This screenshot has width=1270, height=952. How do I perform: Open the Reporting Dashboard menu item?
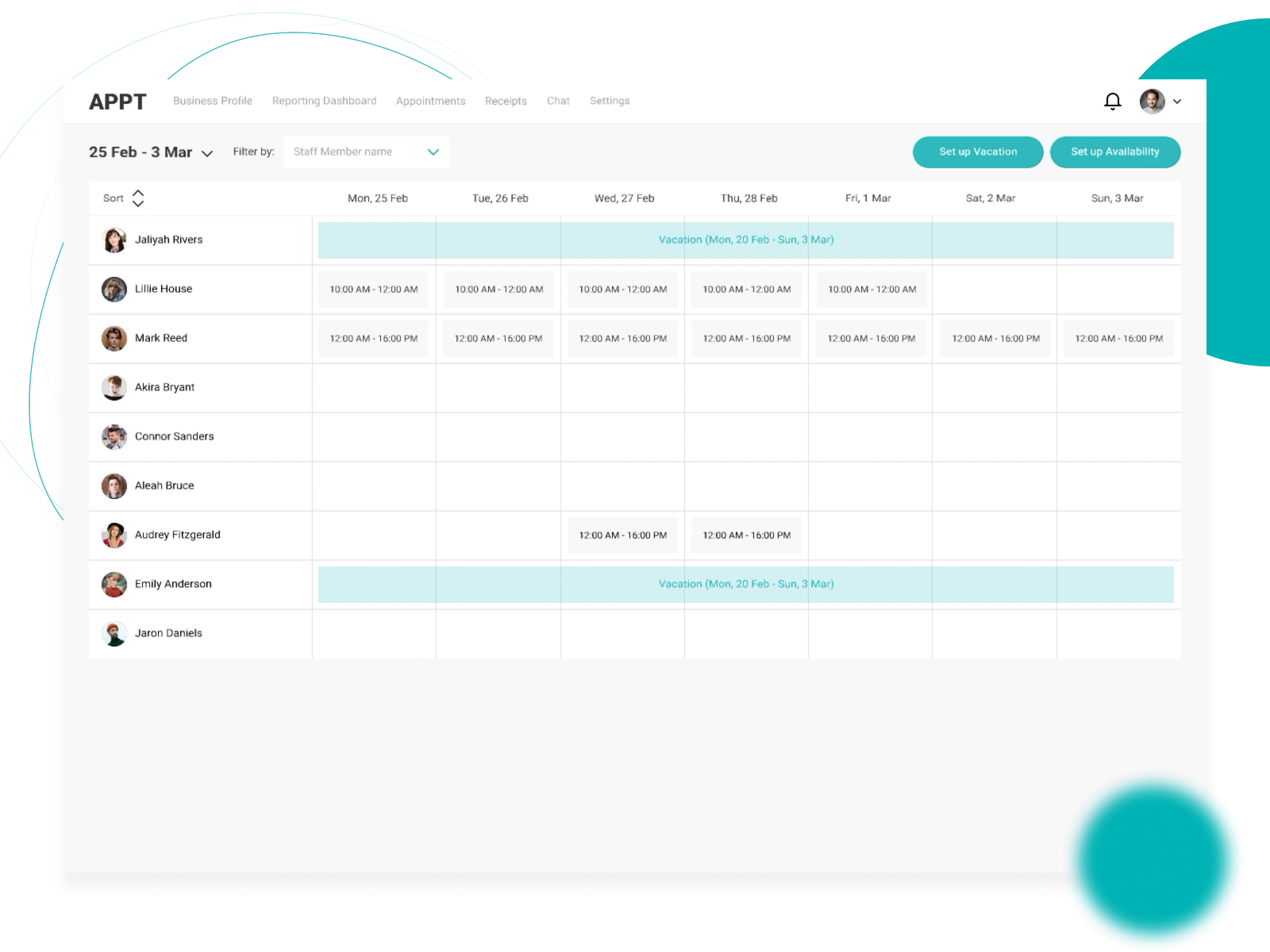pyautogui.click(x=323, y=101)
